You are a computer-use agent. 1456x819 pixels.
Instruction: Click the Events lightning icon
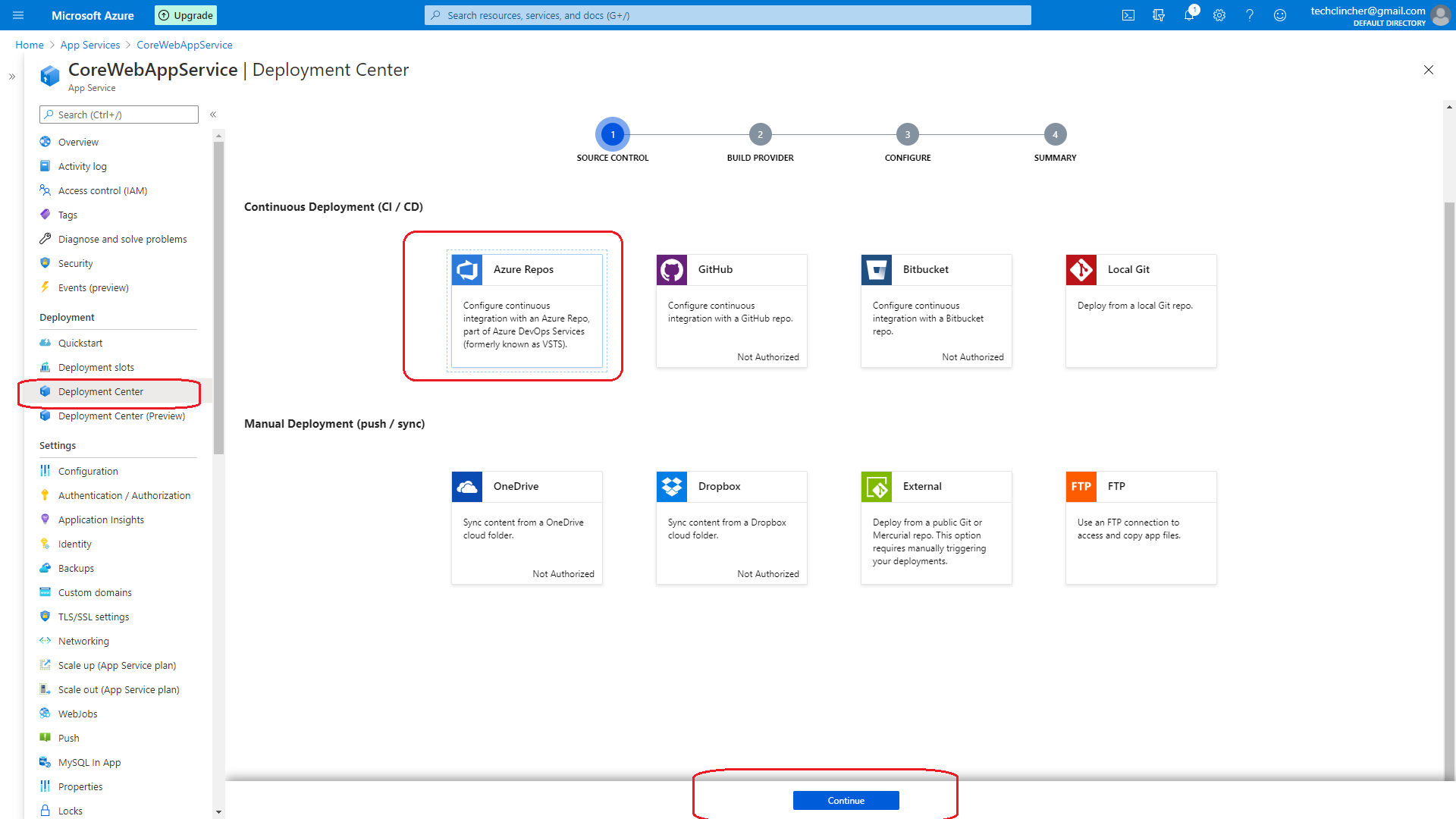[45, 287]
